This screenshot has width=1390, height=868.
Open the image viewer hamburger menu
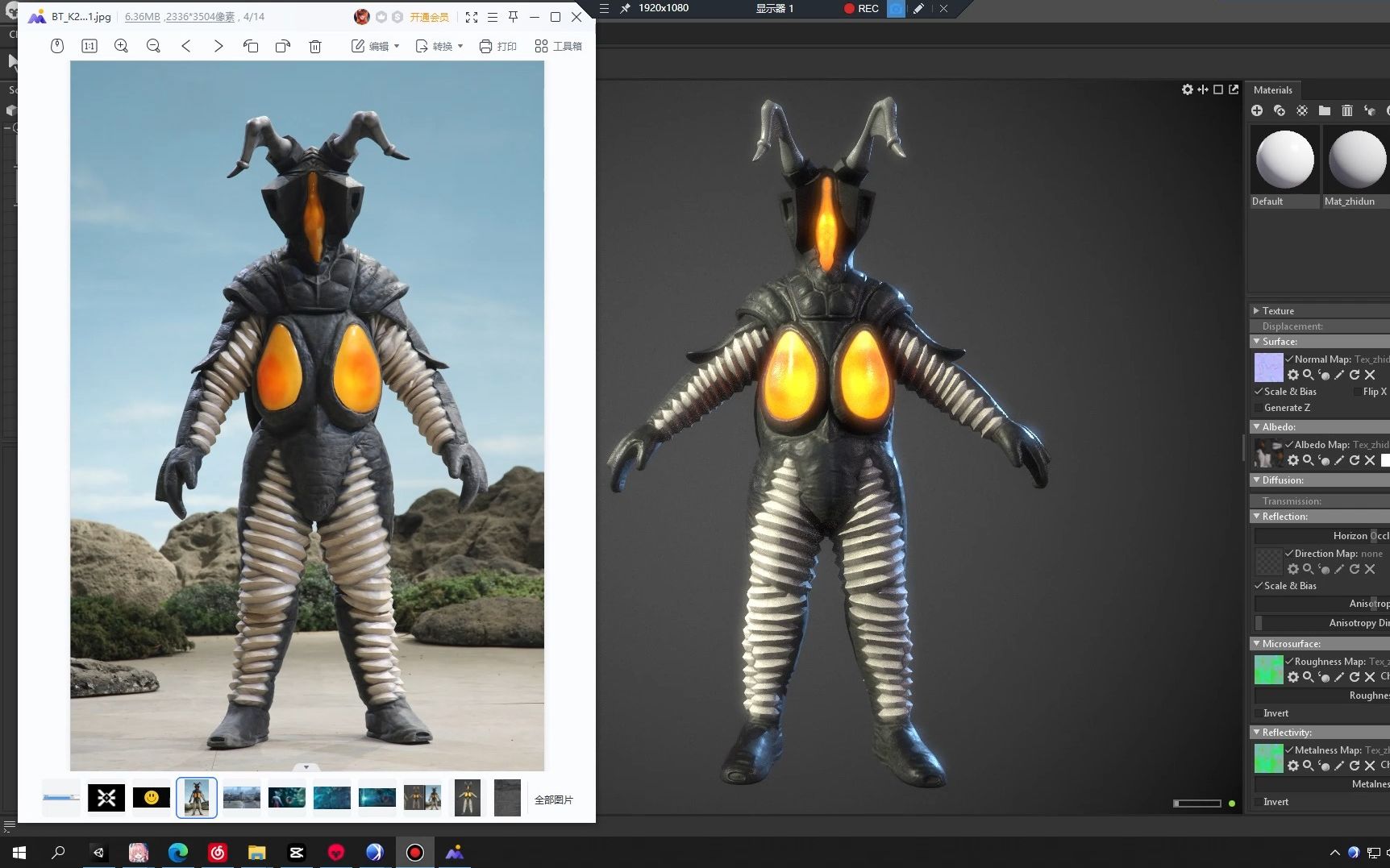point(493,17)
